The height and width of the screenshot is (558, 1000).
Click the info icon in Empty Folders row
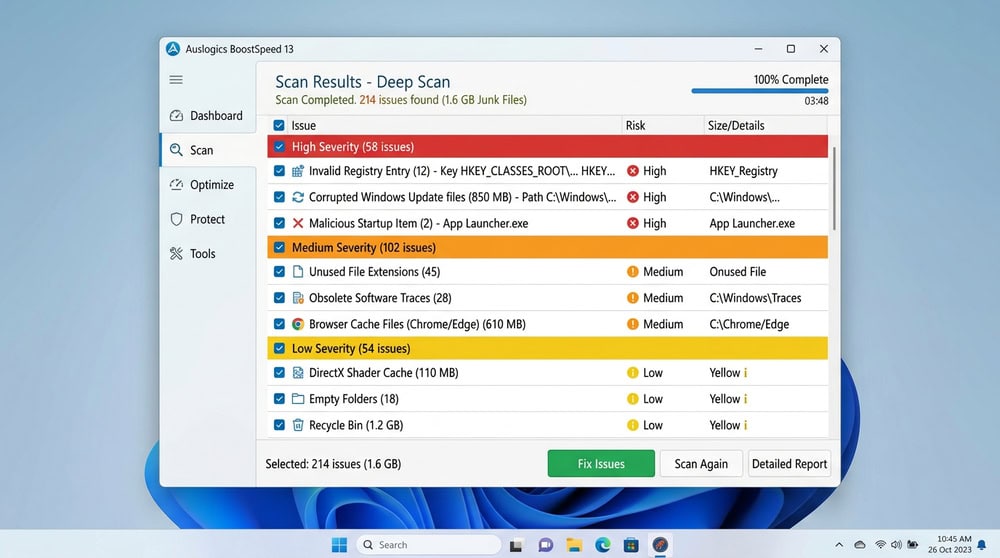coord(746,399)
